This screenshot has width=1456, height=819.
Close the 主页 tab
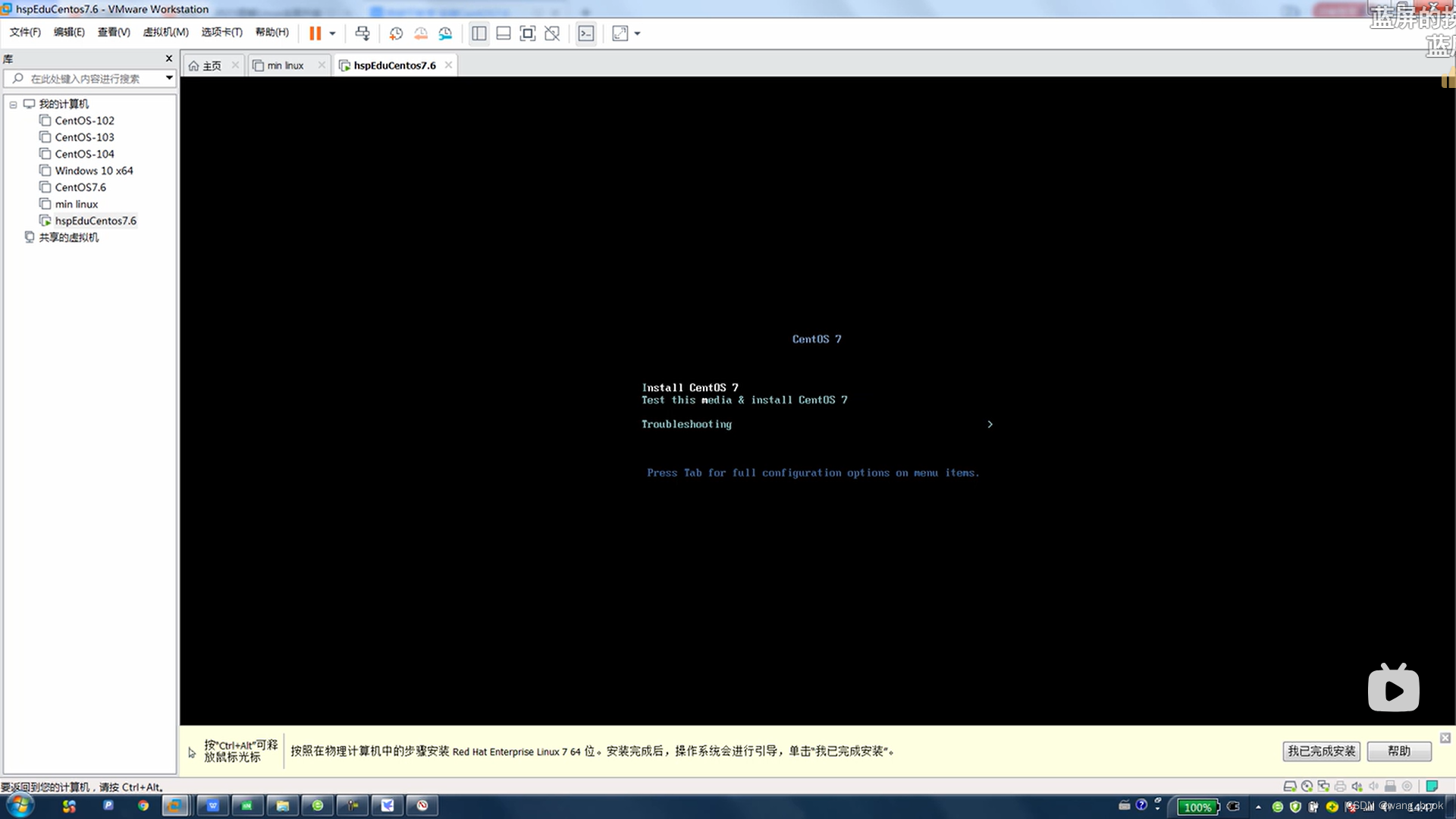pos(235,65)
